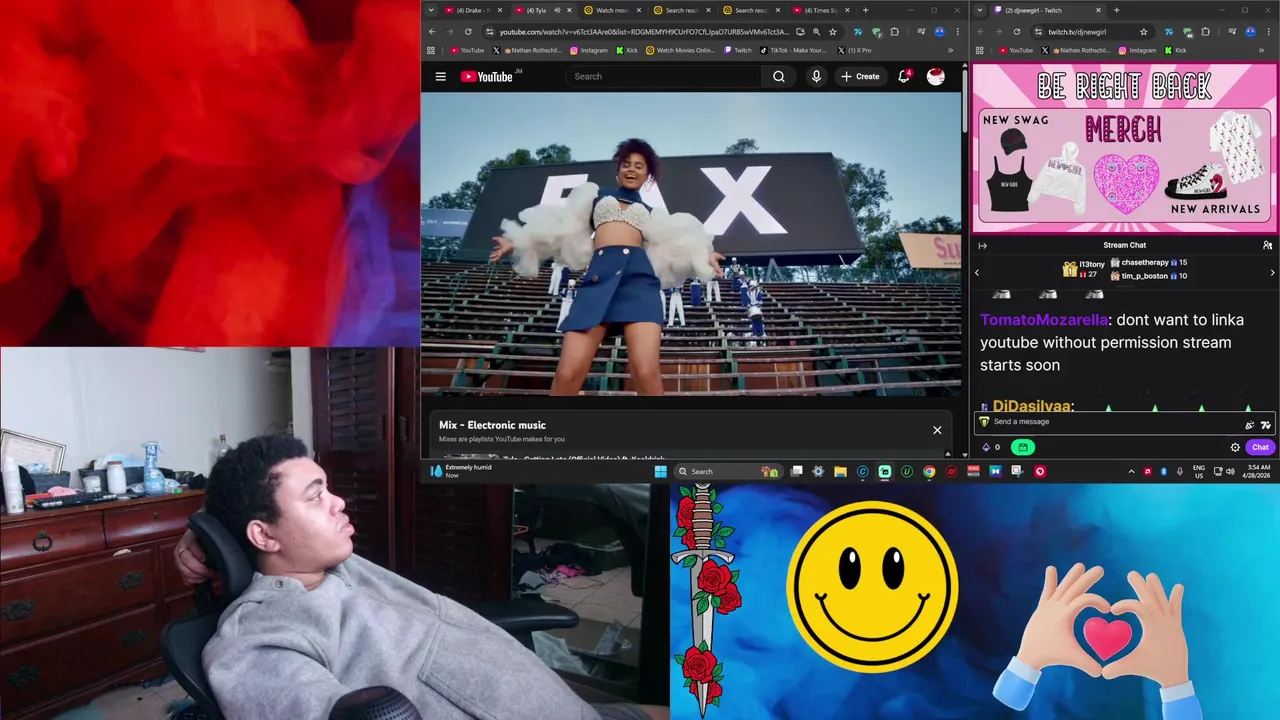Screen dimensions: 1280x720
Task: Open the apps grid in YouTube bookmarks bar
Action: (431, 50)
